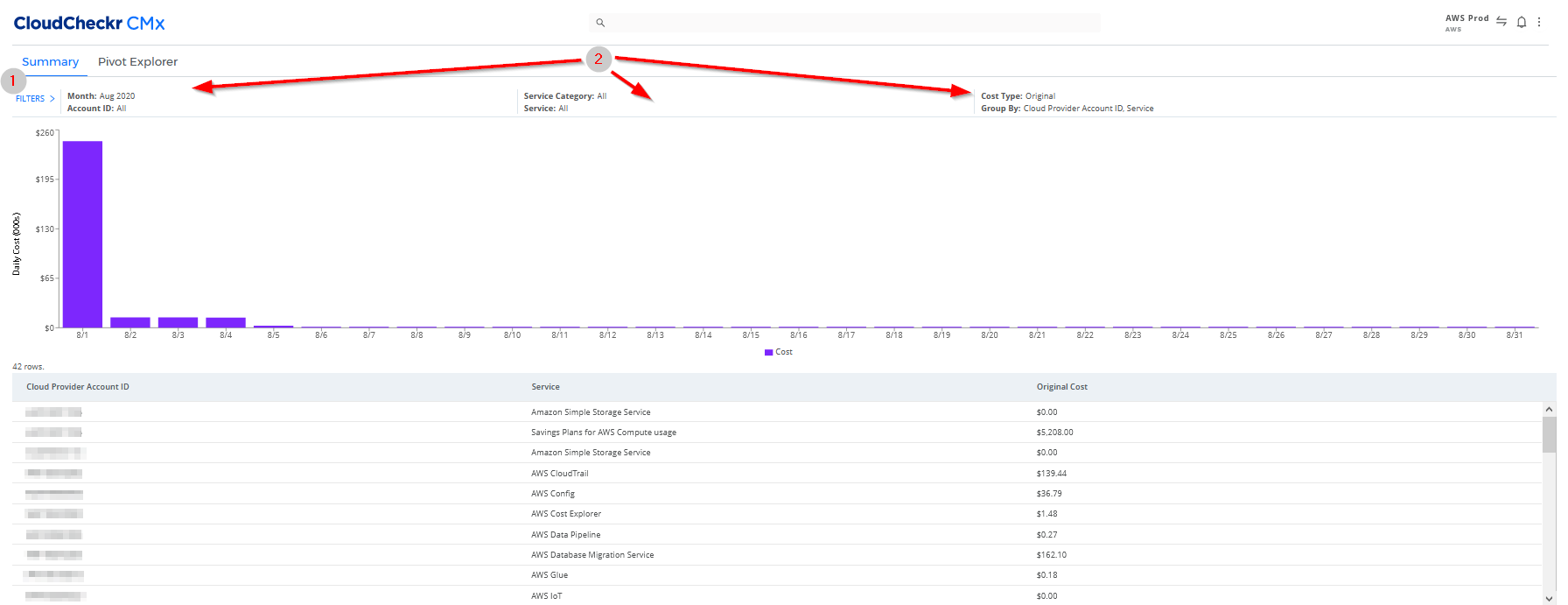Select the 'AWS IoT' service cell
Screen dimensions: 1568x605
click(547, 596)
